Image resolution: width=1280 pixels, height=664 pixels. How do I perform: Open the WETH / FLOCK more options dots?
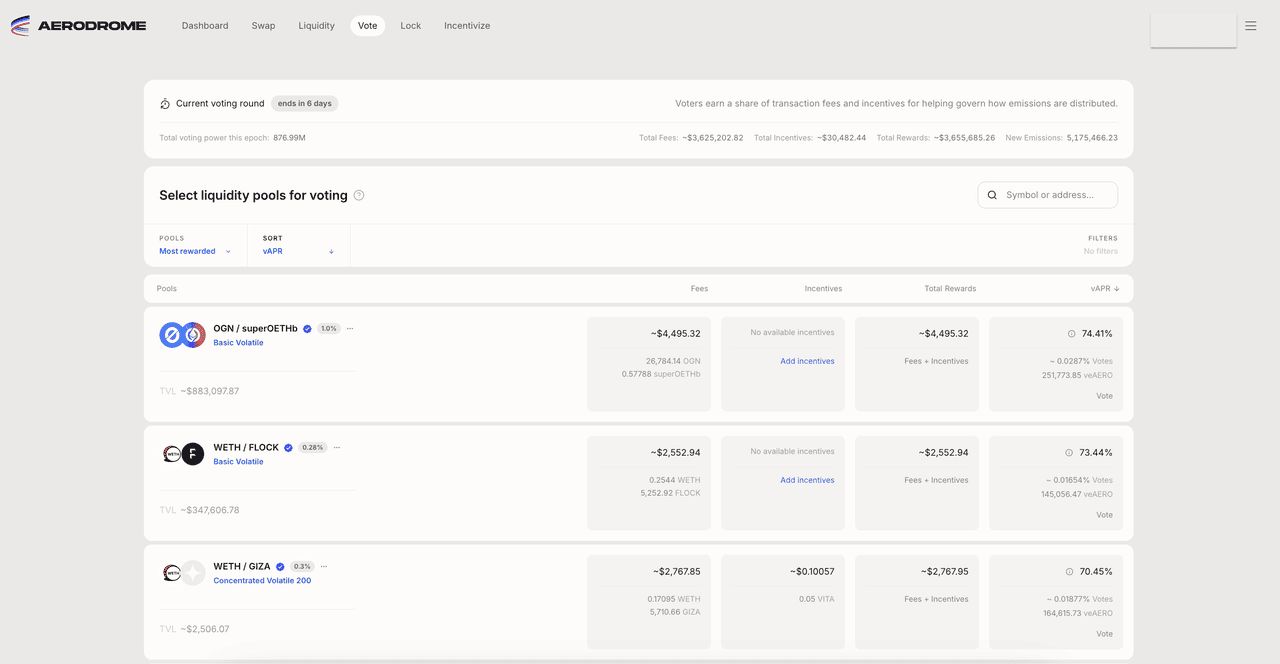point(337,448)
